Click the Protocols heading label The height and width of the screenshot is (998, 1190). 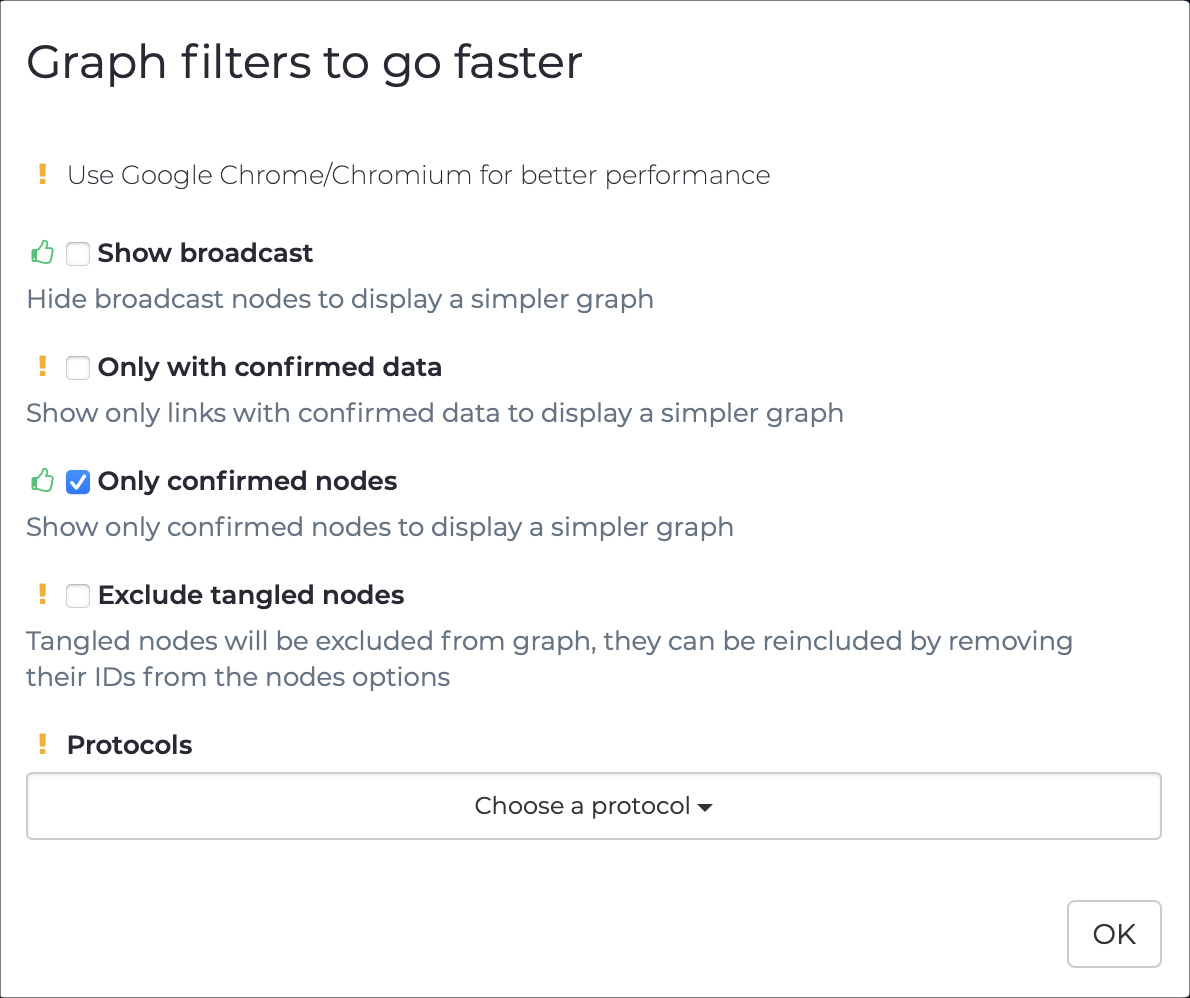(x=129, y=745)
